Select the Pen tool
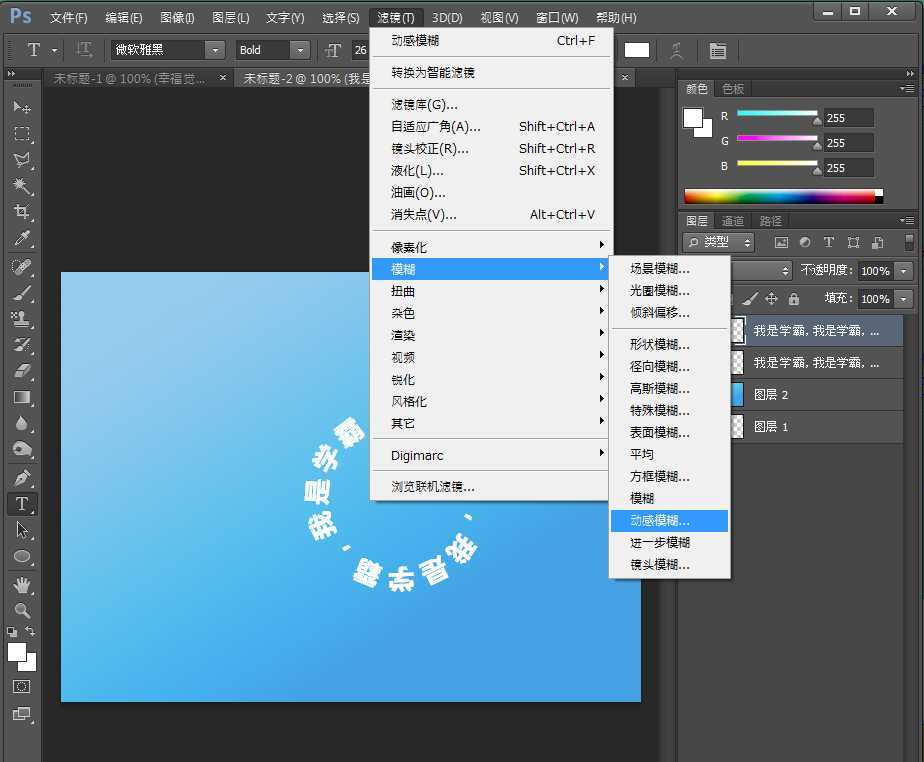Screen dimensions: 924x762 (22, 477)
